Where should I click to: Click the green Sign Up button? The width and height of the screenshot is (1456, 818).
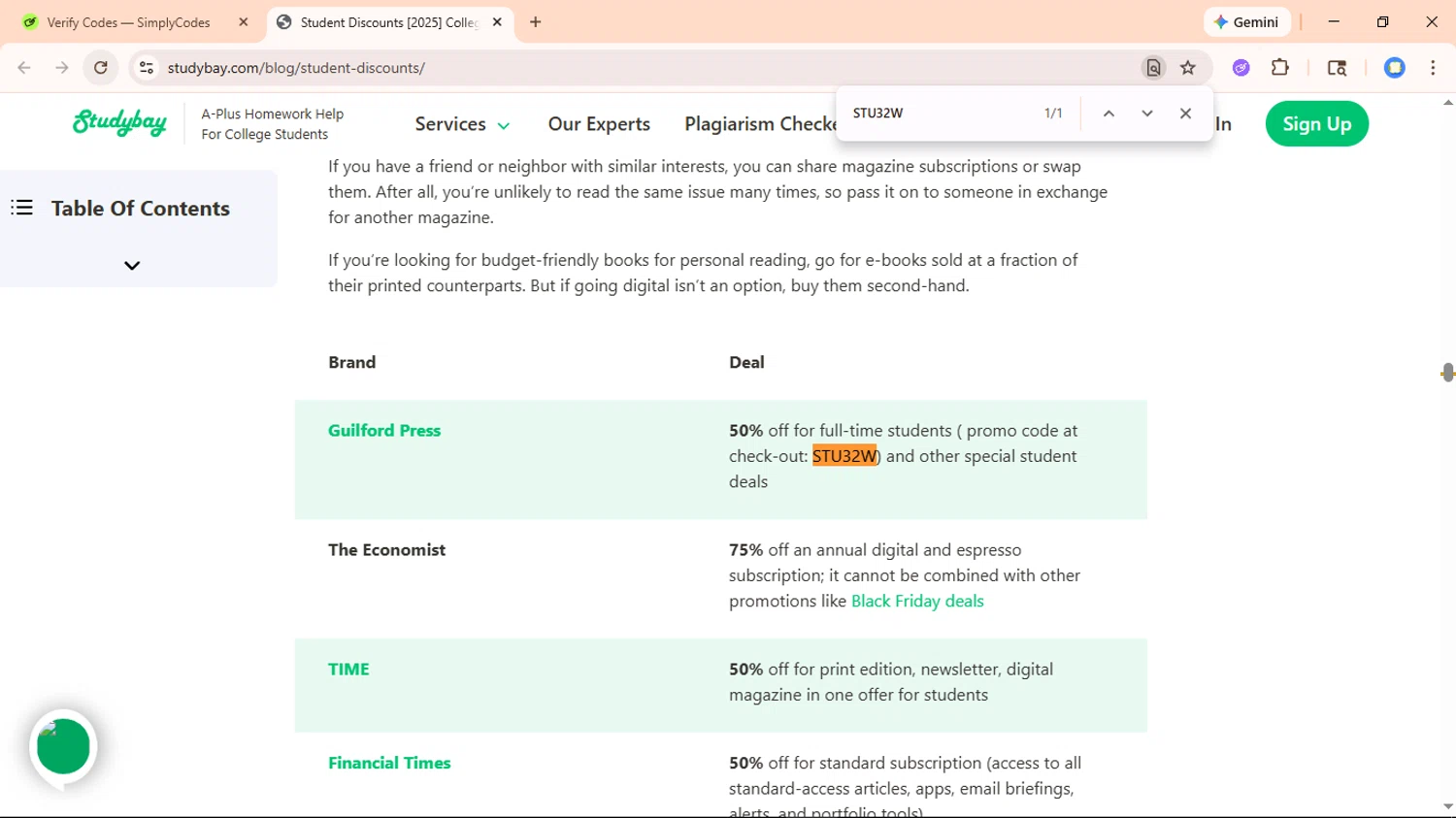coord(1316,124)
